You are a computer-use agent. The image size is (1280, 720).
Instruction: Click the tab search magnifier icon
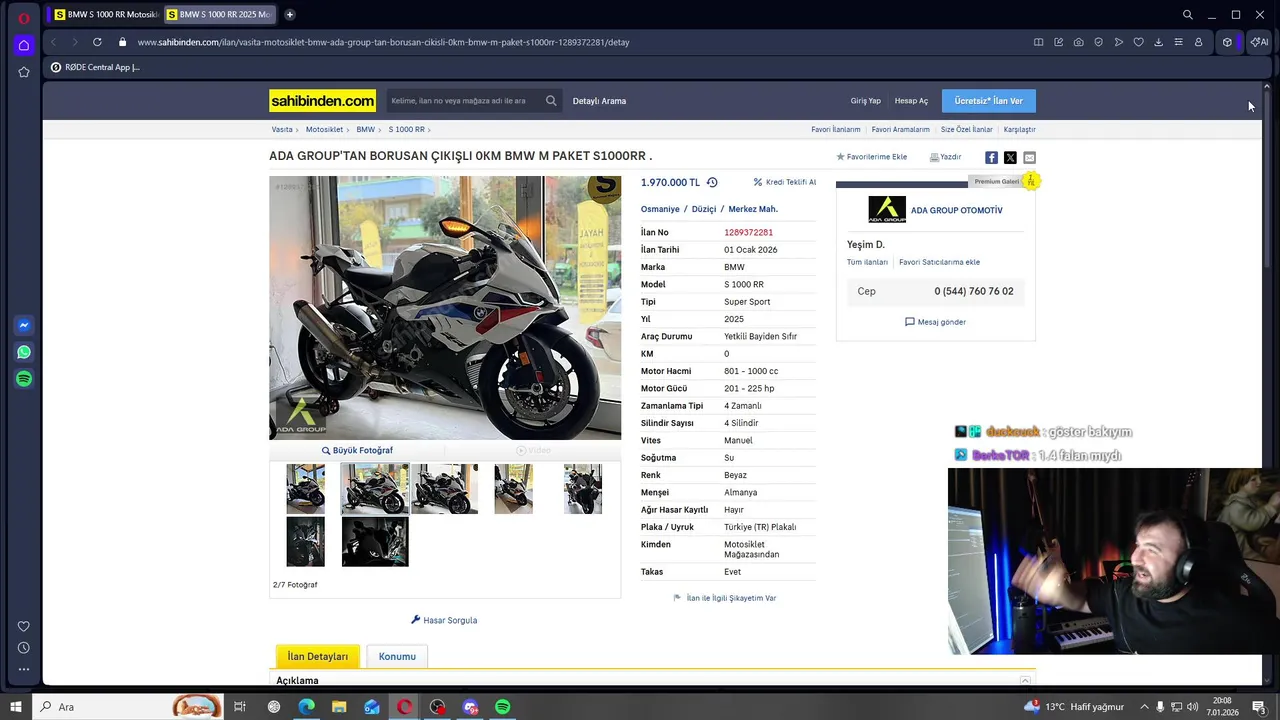pos(1187,15)
